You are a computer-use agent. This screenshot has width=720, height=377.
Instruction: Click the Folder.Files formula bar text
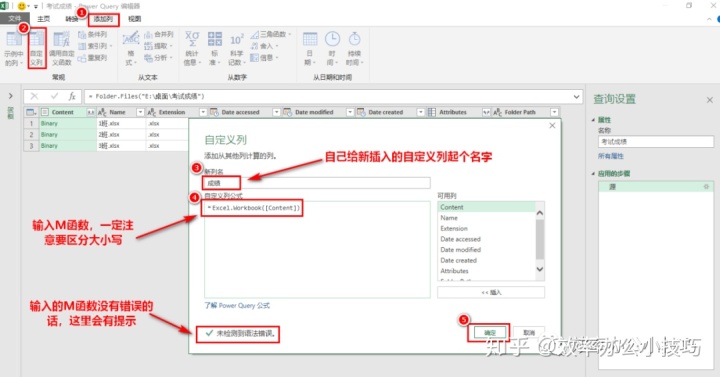[147, 96]
